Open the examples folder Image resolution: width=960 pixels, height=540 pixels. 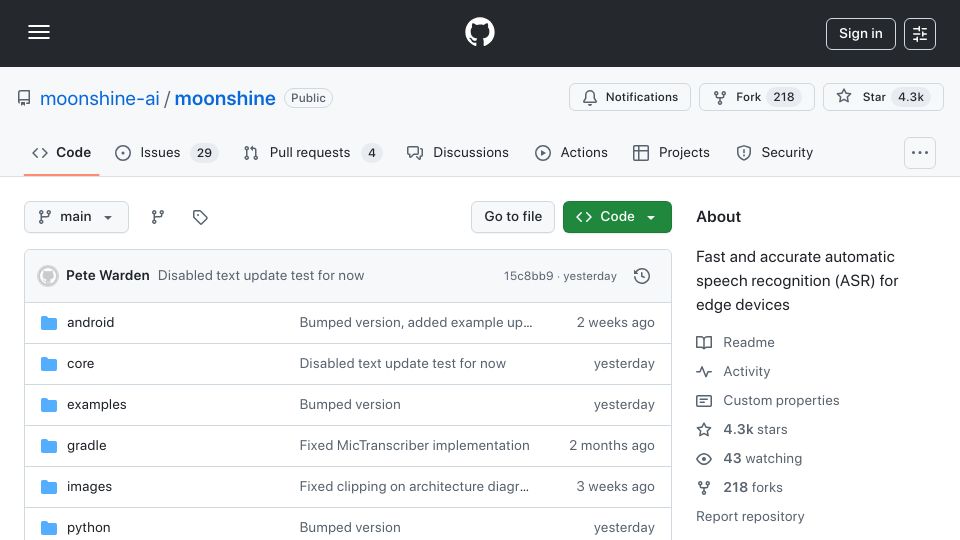point(97,405)
